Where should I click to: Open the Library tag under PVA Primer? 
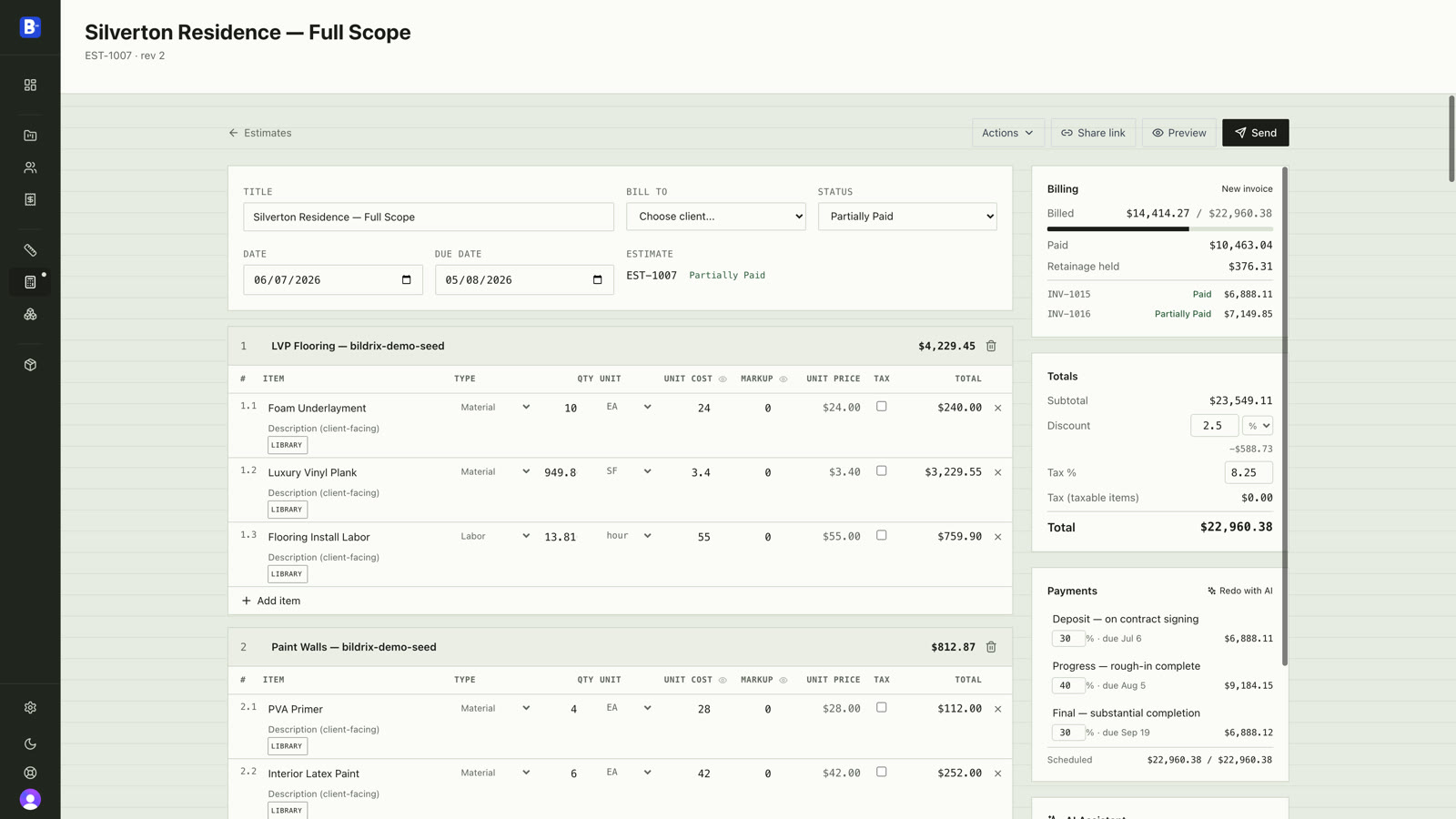click(288, 746)
